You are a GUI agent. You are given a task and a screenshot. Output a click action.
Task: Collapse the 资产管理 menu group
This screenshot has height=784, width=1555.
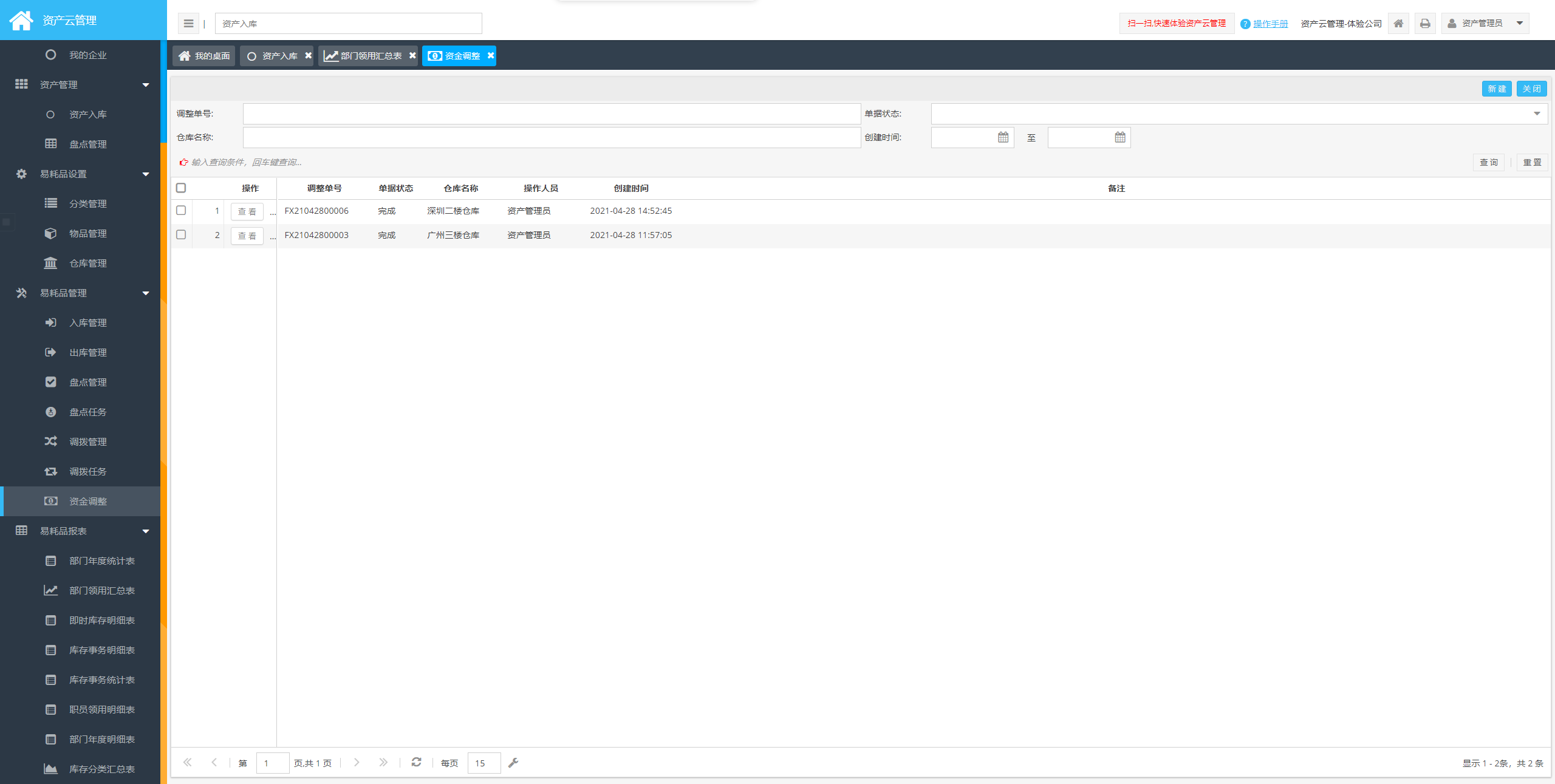point(80,85)
